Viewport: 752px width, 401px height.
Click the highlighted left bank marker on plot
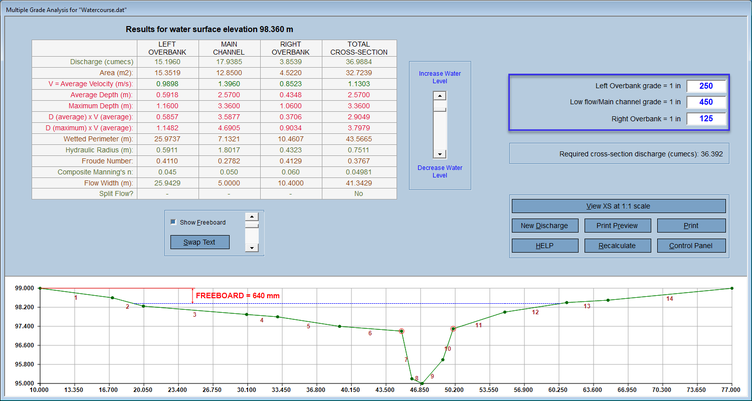tap(401, 331)
